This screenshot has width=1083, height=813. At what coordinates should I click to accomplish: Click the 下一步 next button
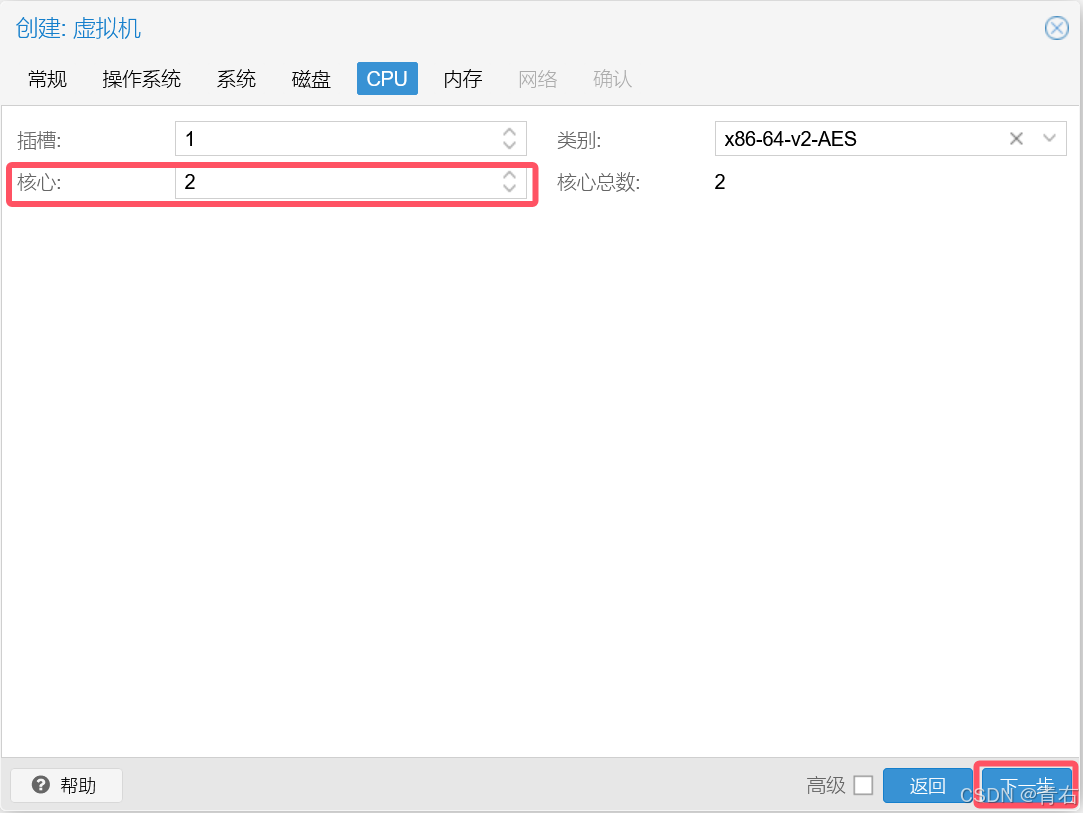point(1026,785)
